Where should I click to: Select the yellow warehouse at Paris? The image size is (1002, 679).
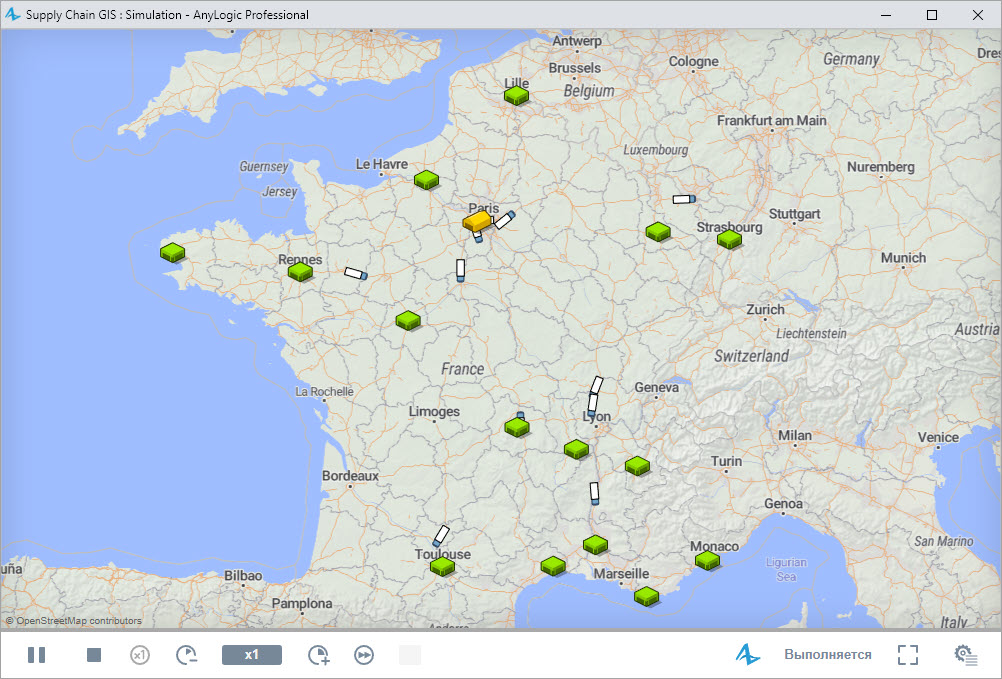(x=477, y=222)
